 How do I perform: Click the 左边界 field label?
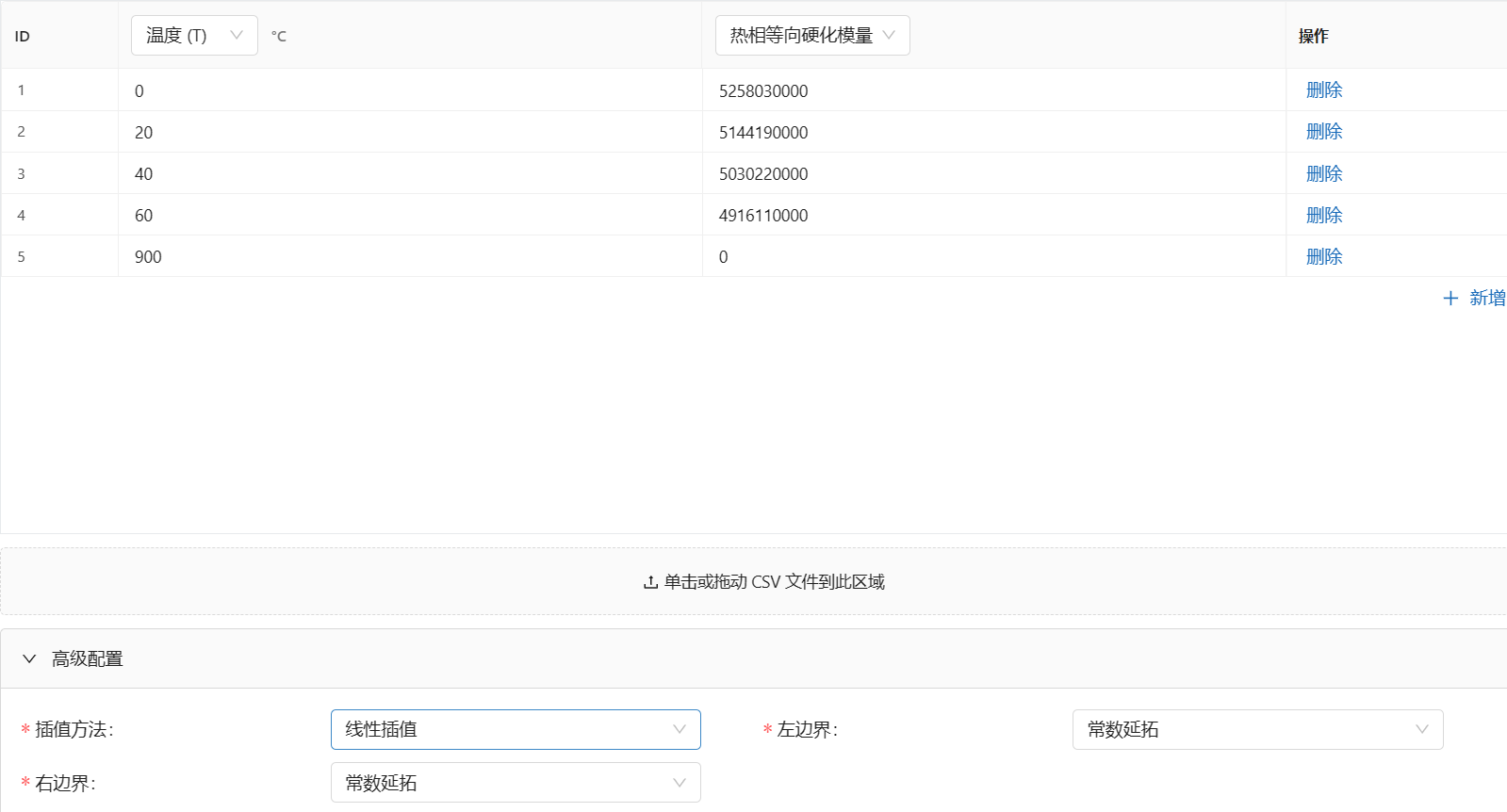tap(807, 729)
